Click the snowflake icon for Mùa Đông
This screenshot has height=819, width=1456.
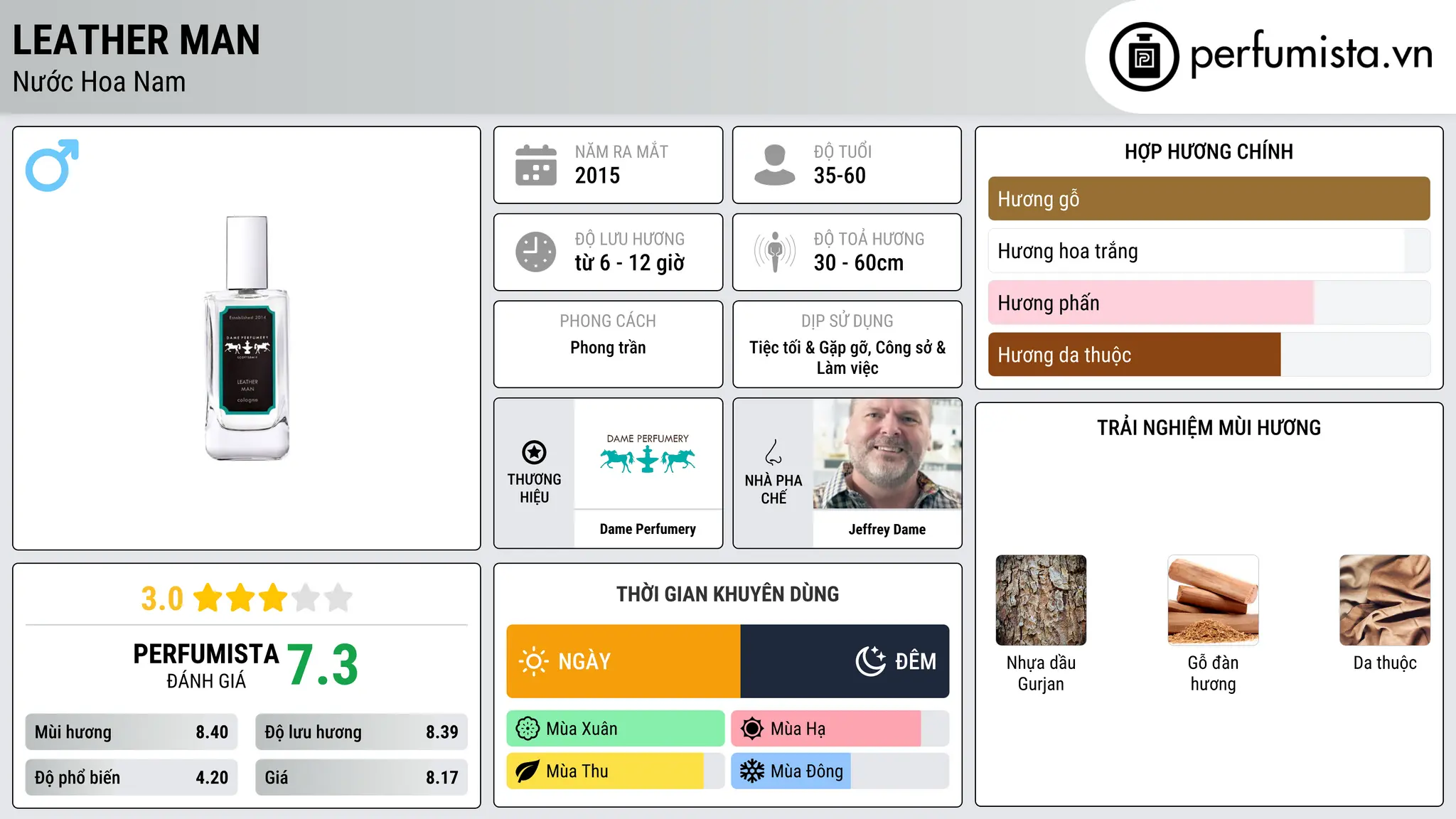(x=752, y=771)
